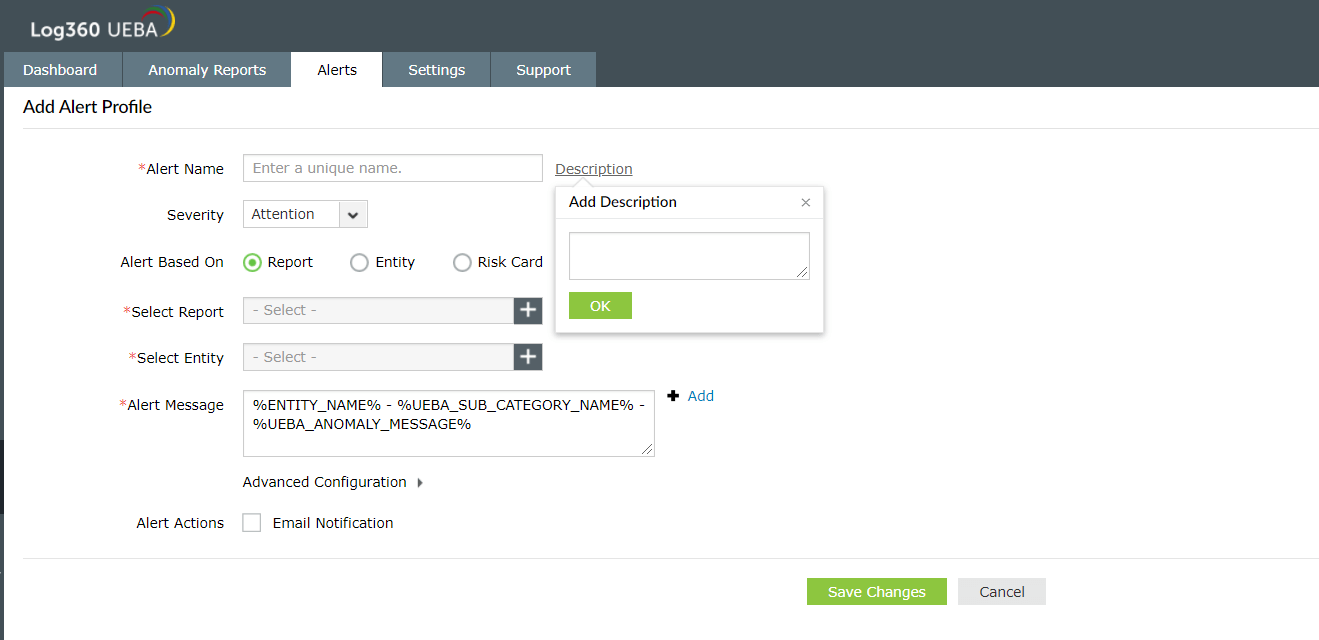Click the plus icon beside Select Report
Image resolution: width=1319 pixels, height=640 pixels.
[528, 311]
